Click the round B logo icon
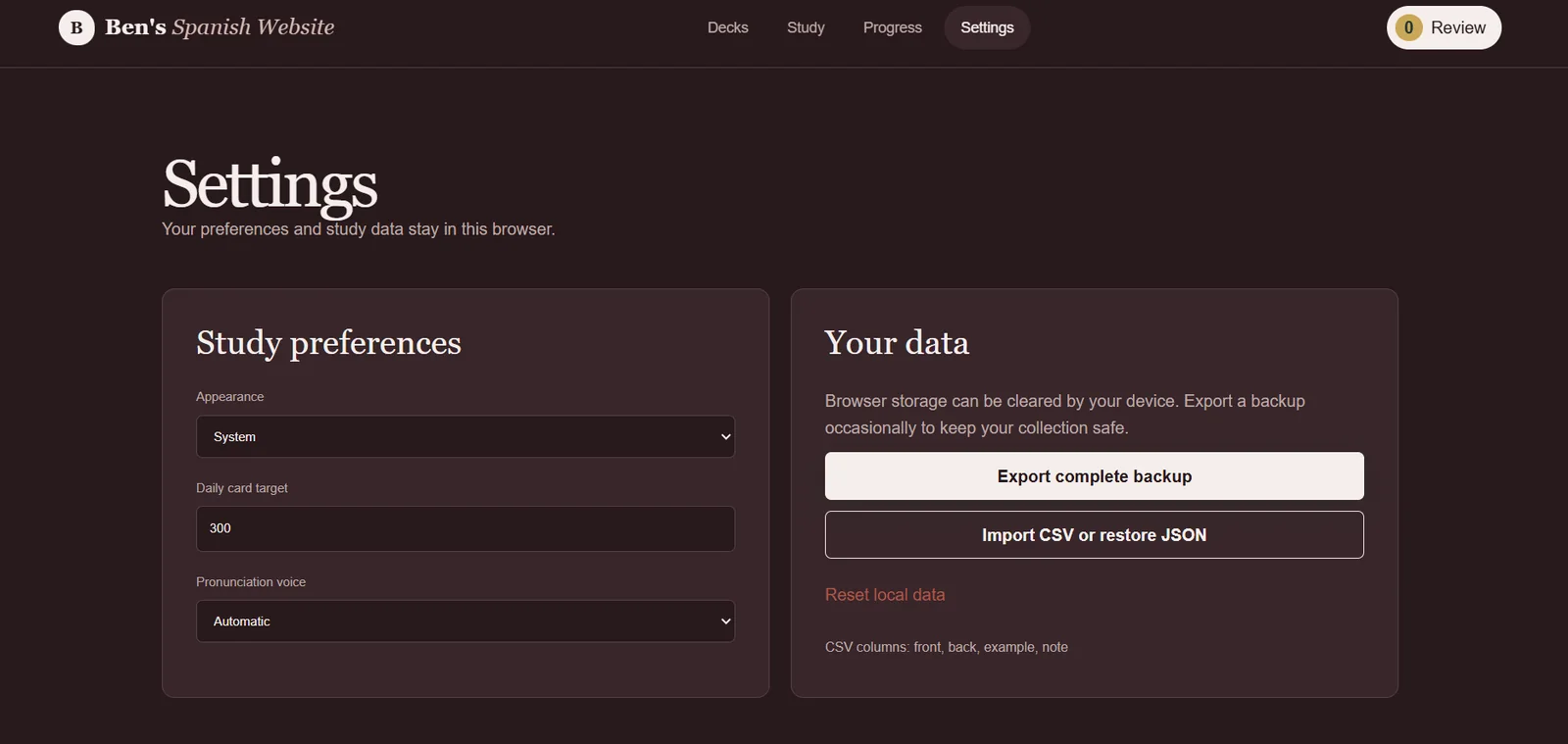Viewport: 1568px width, 744px height. click(76, 27)
